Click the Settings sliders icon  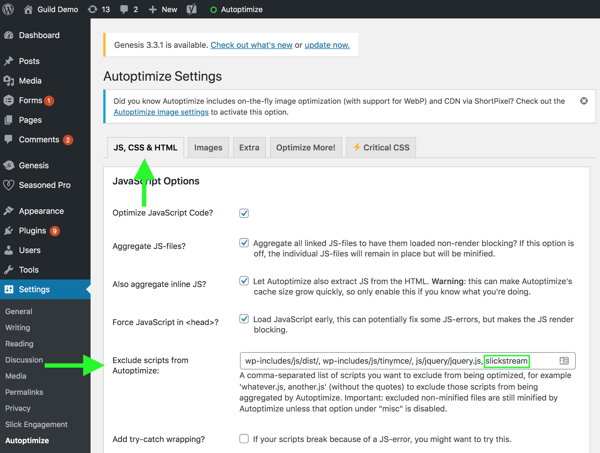tap(9, 289)
